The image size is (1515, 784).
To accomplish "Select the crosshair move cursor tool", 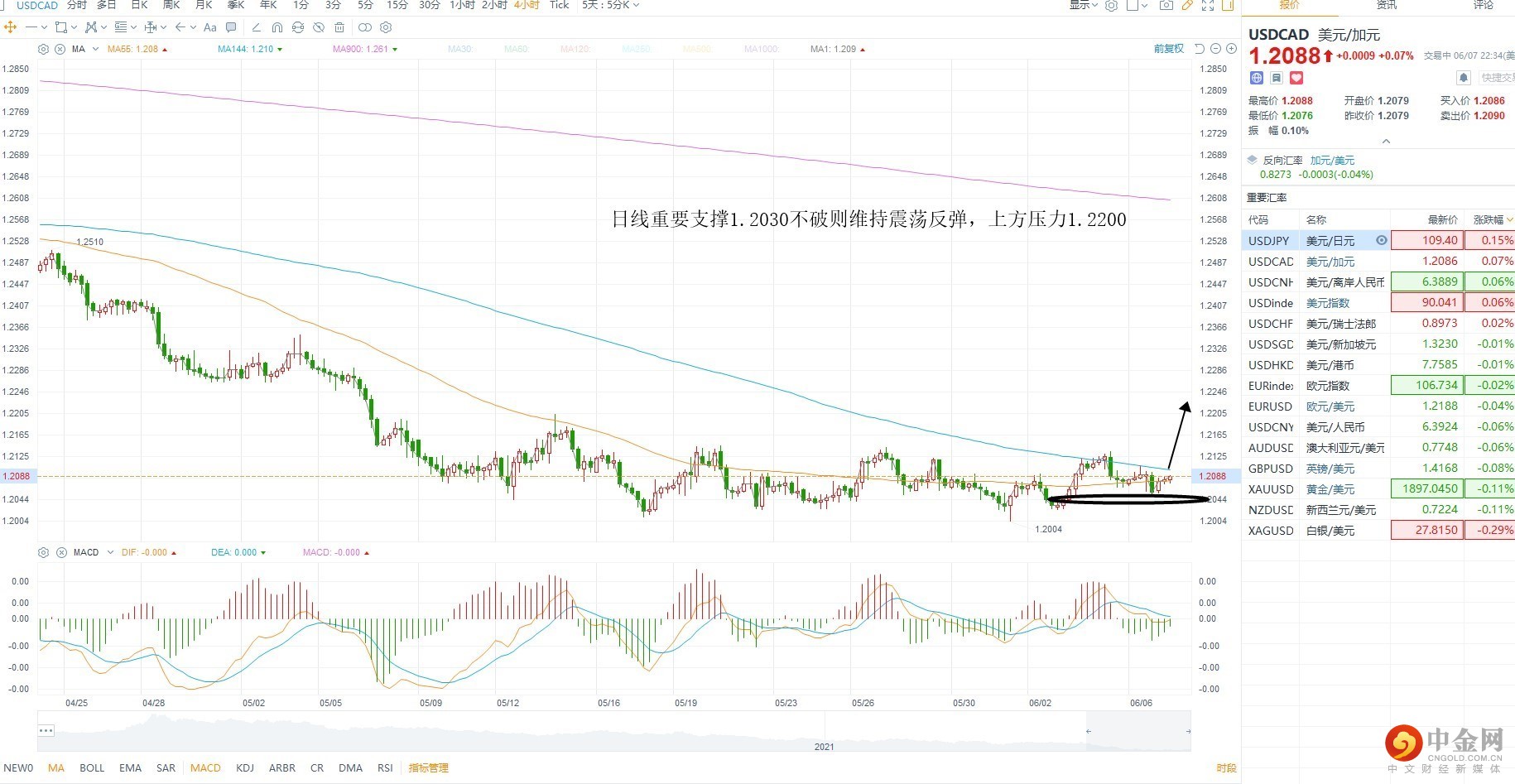I will click(x=11, y=27).
